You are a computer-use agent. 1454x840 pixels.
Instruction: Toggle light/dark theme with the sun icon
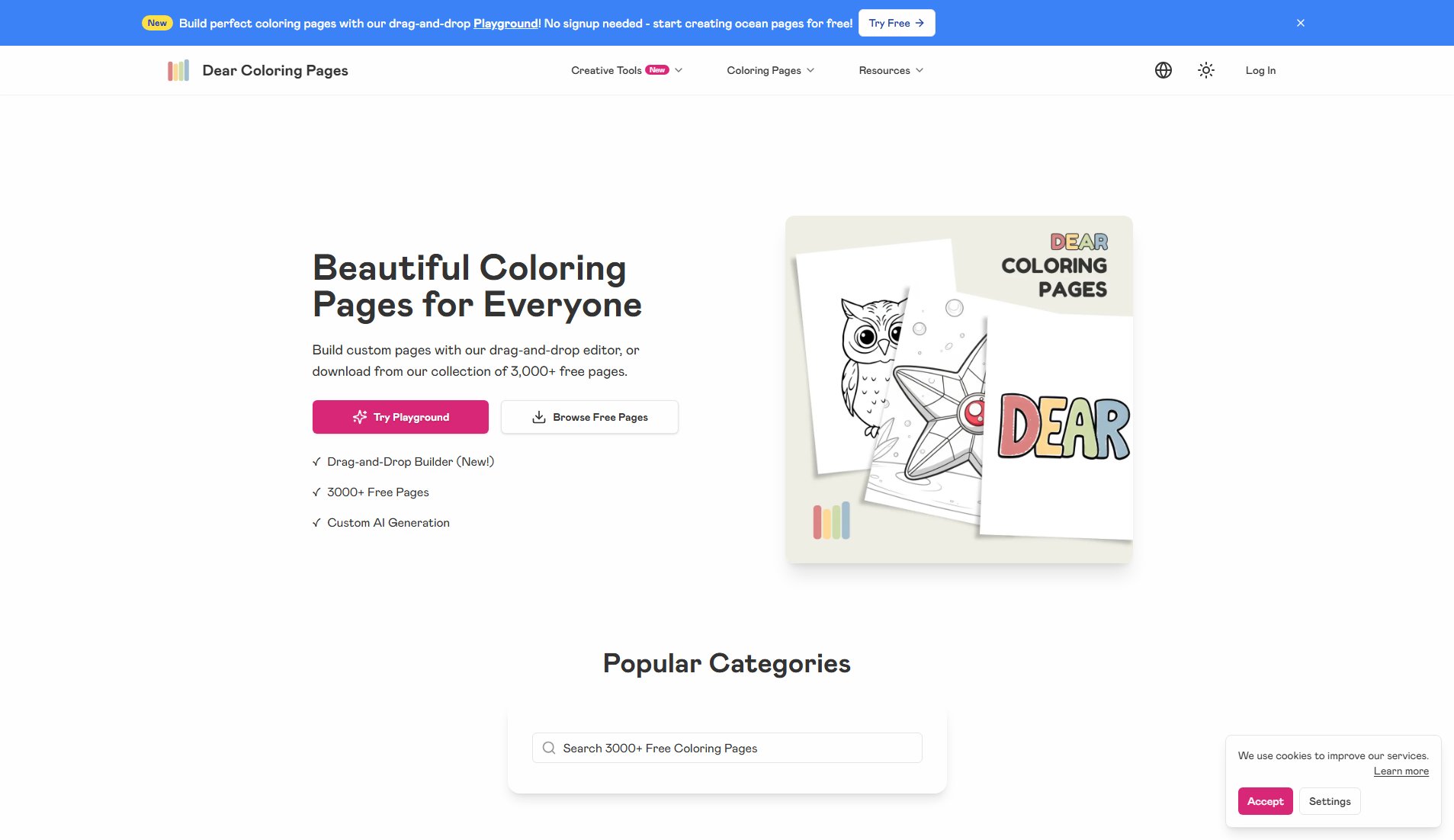point(1205,69)
